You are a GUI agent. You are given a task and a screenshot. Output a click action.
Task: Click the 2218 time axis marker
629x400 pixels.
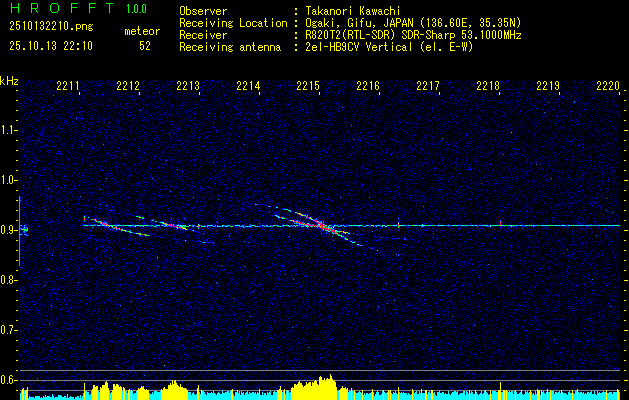point(488,86)
